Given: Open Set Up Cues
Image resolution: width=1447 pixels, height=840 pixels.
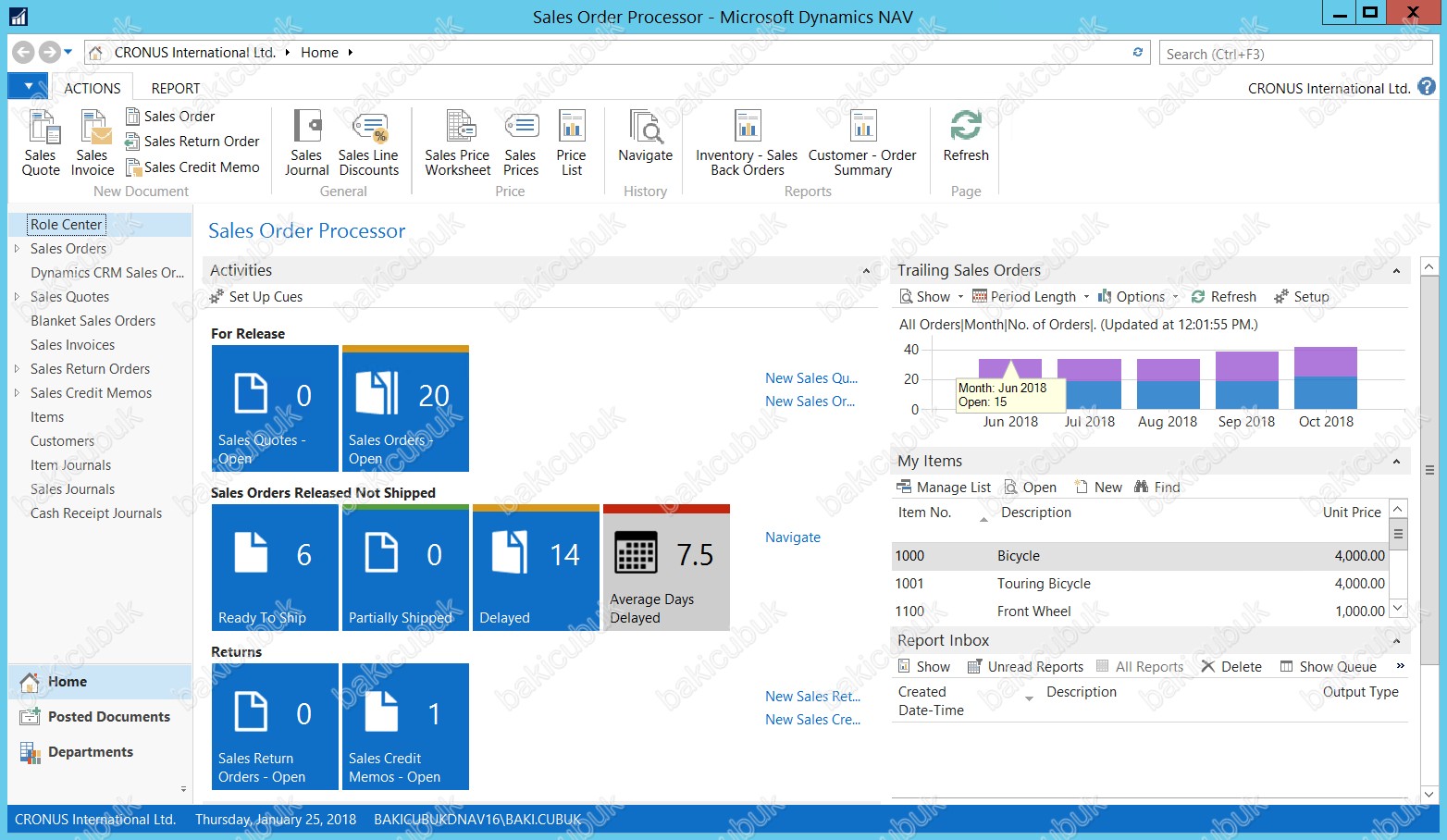Looking at the screenshot, I should pos(256,297).
